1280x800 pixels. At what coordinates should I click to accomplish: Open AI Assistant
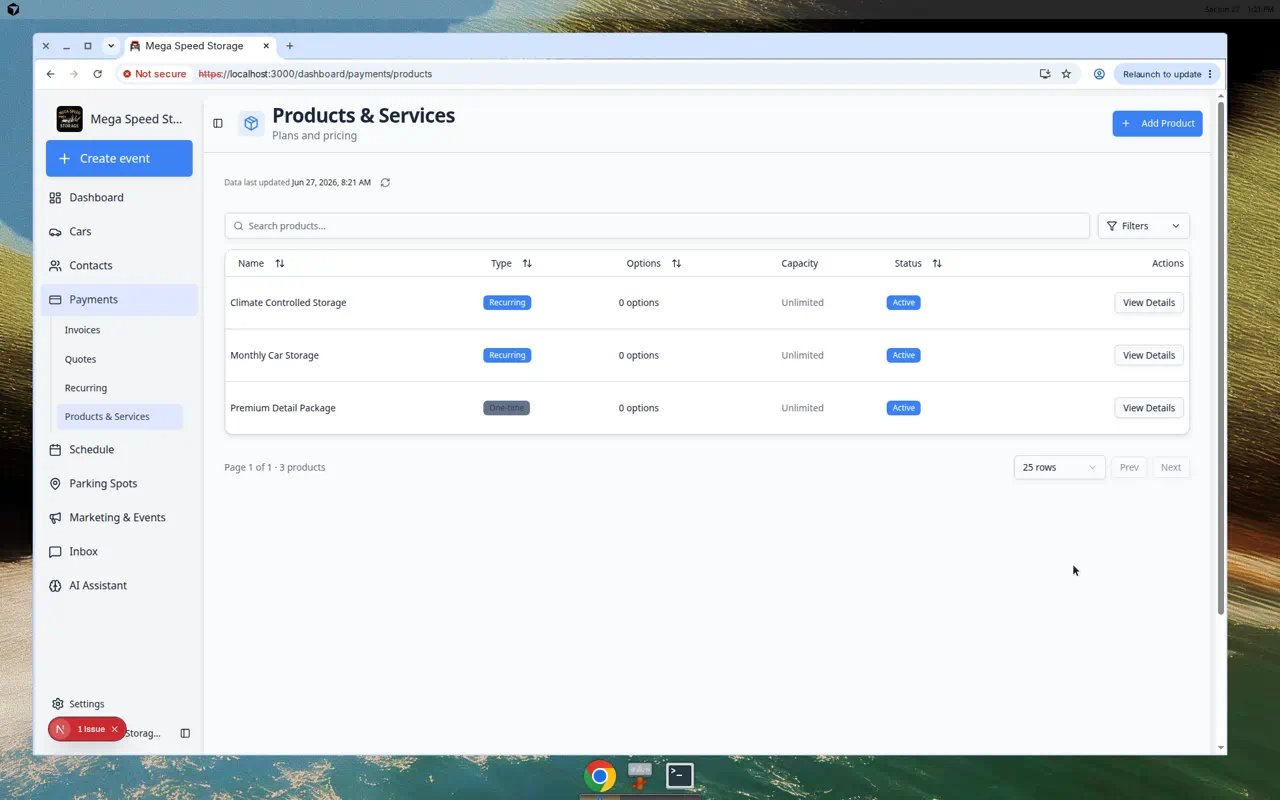[x=119, y=585]
